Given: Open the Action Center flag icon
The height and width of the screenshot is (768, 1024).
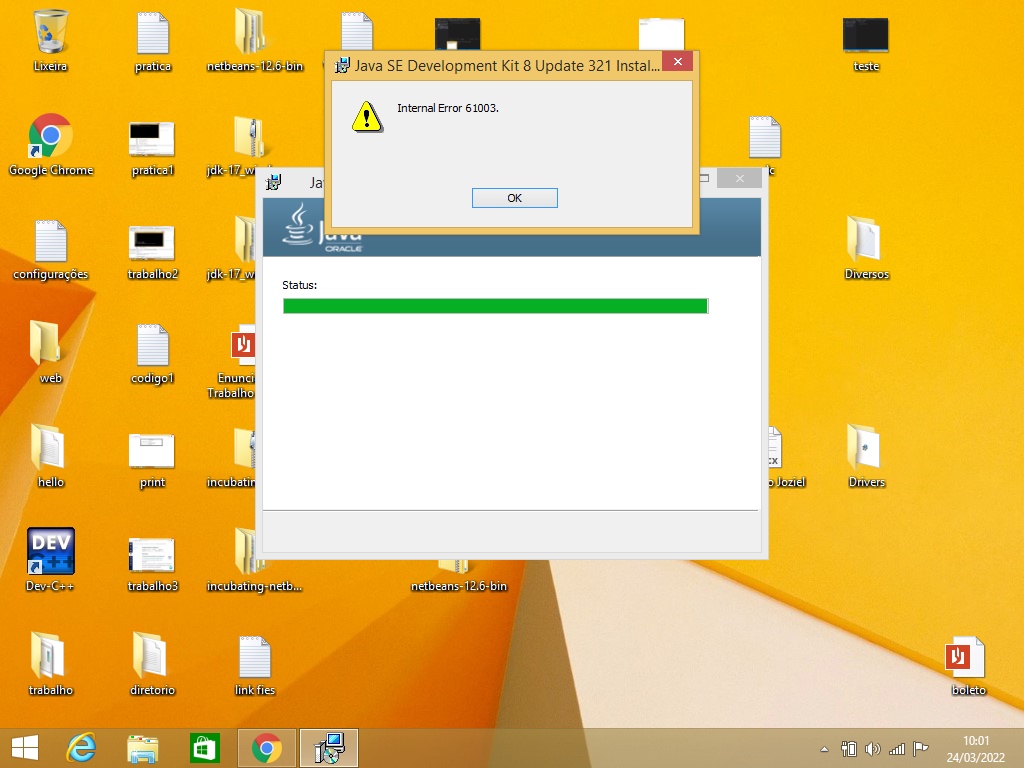Looking at the screenshot, I should coord(921,748).
